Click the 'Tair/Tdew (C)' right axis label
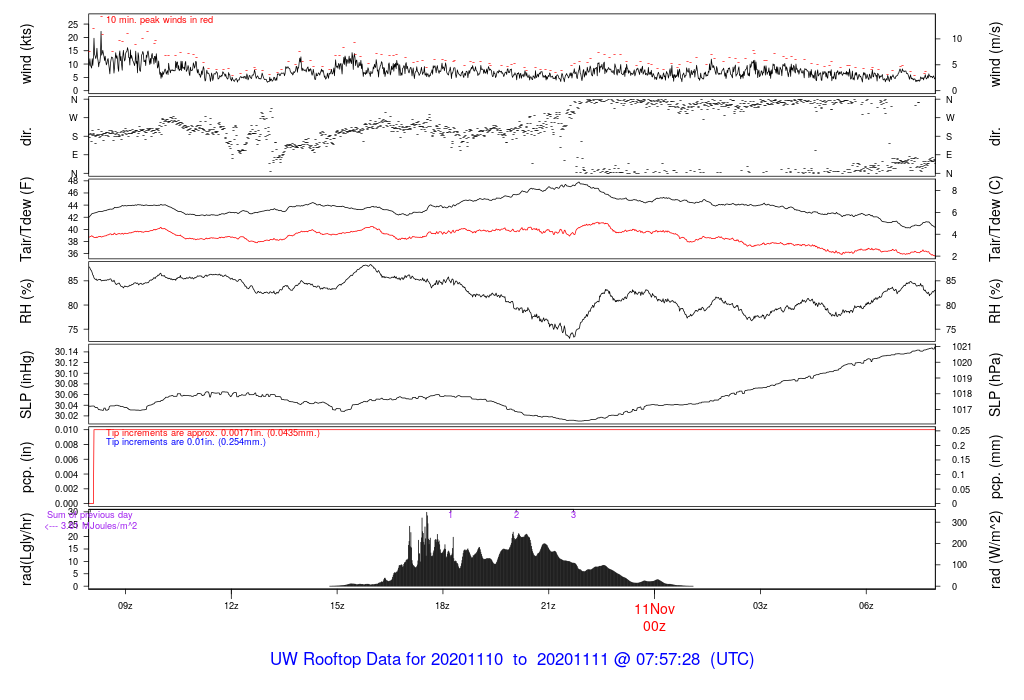1024x700 pixels. 995,219
